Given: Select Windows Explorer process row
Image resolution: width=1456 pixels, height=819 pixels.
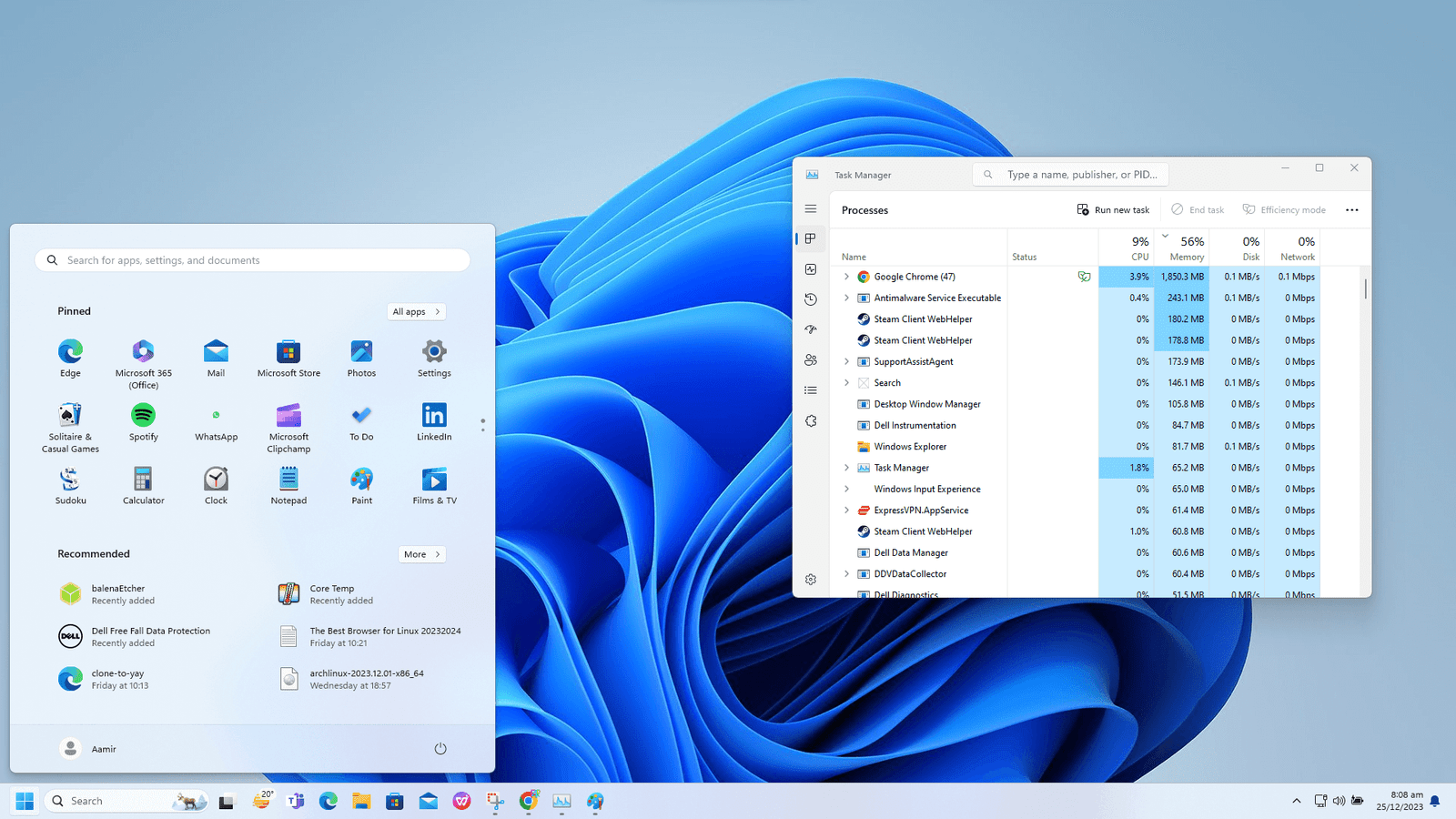Looking at the screenshot, I should point(1075,447).
